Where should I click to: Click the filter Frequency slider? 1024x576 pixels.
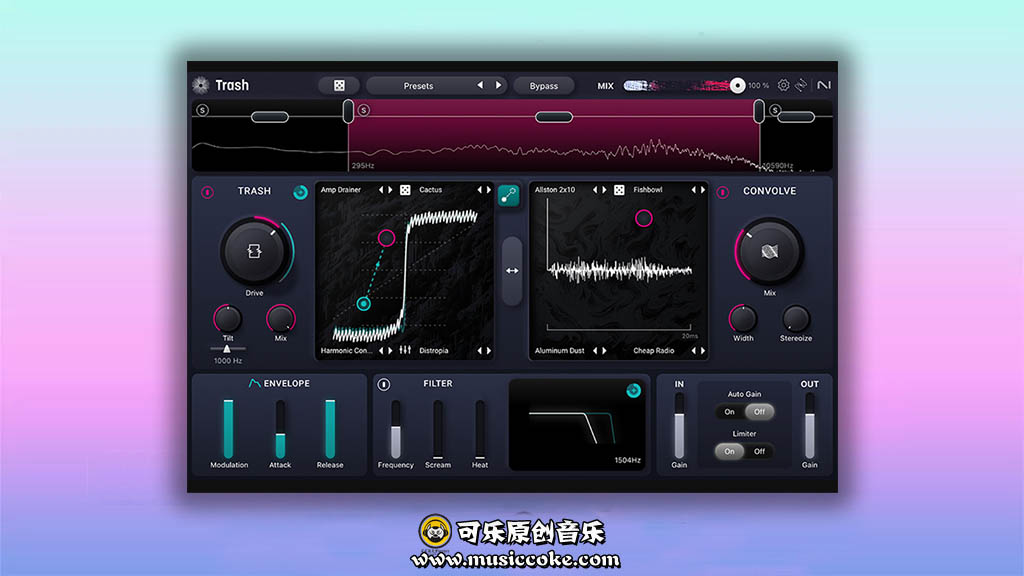pos(396,428)
